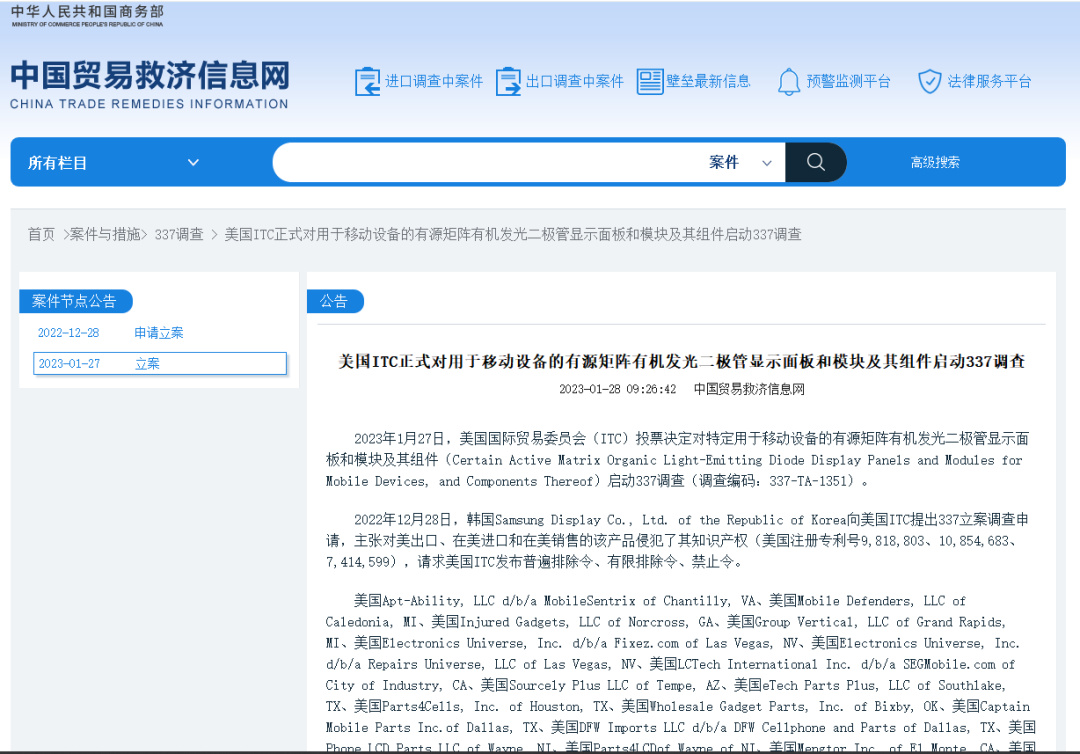Click the 中国贸易救济信息网 site logo
The width and height of the screenshot is (1080, 754).
pos(150,76)
